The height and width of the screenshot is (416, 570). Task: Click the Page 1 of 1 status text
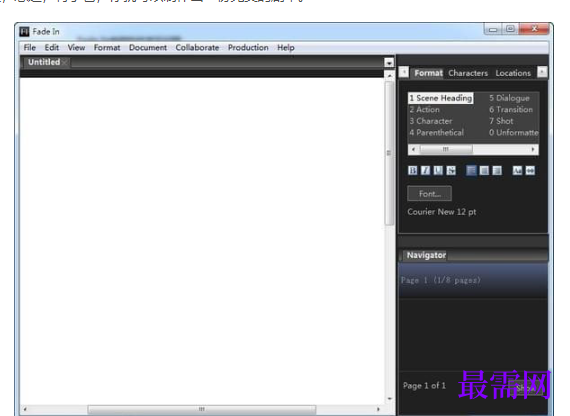[424, 386]
